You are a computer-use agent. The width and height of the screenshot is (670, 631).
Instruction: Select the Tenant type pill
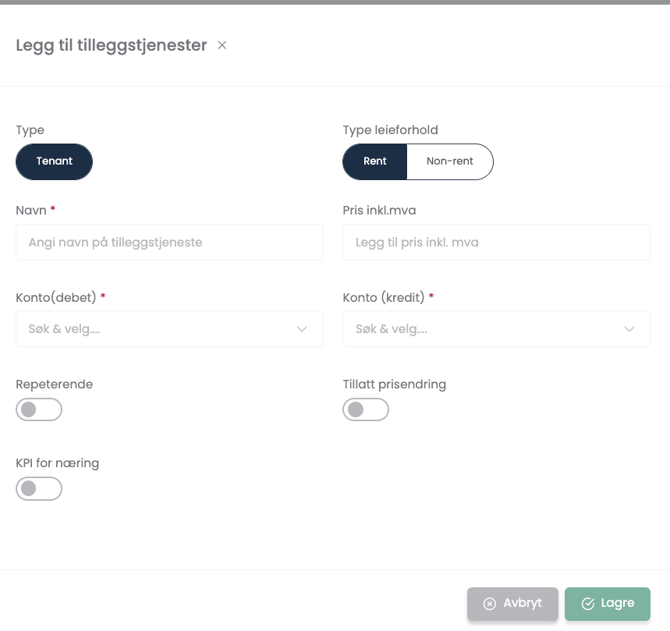pyautogui.click(x=54, y=161)
